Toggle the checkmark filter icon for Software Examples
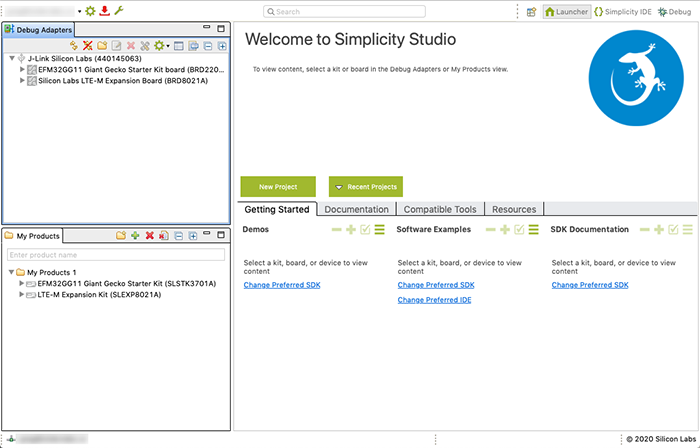The height and width of the screenshot is (448, 700). (x=519, y=230)
